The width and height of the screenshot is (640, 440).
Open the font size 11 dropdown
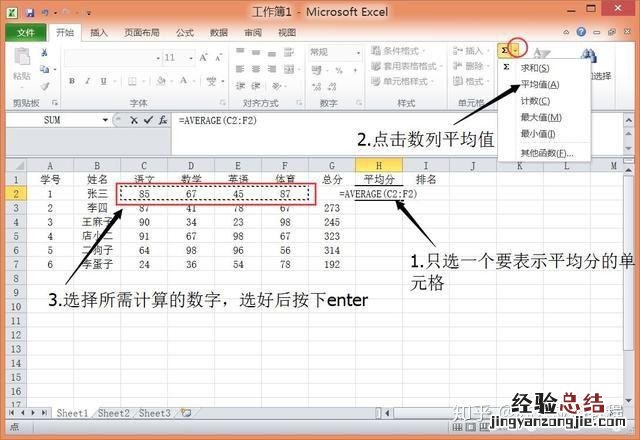191,58
